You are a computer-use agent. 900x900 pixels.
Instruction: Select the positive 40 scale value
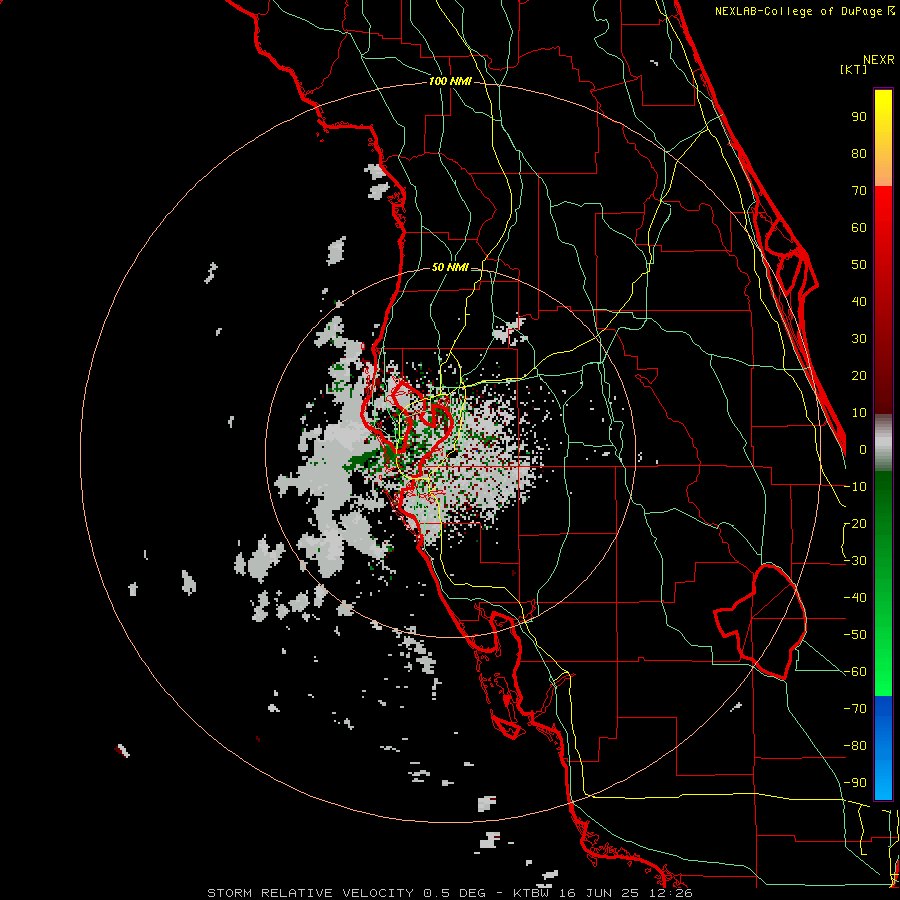pyautogui.click(x=859, y=301)
